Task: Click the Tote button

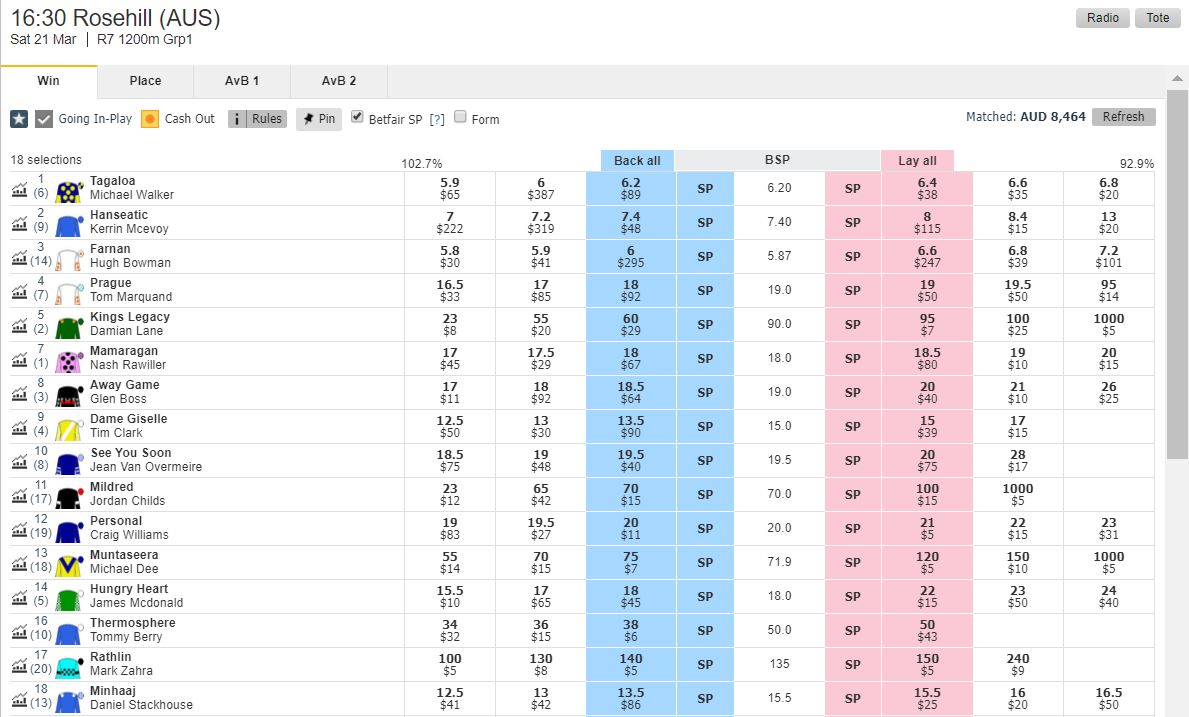Action: coord(1157,18)
